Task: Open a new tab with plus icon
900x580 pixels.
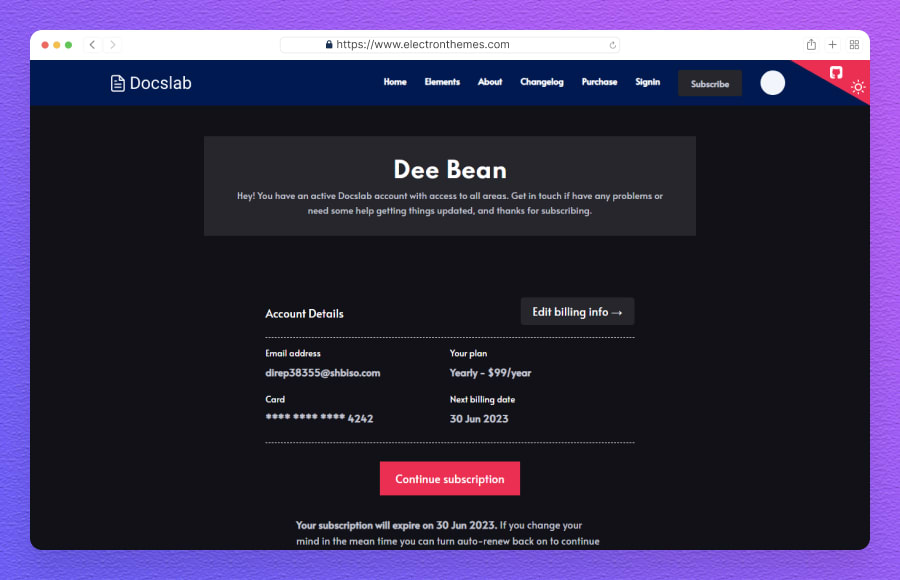Action: pos(832,45)
